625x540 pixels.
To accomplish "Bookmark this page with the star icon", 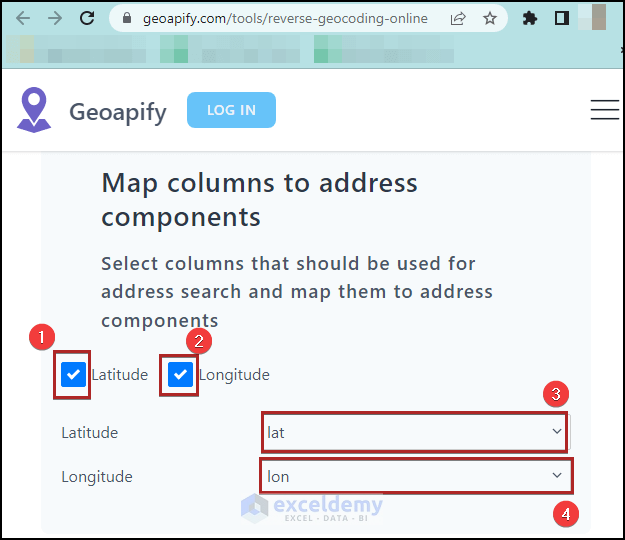I will [x=490, y=18].
